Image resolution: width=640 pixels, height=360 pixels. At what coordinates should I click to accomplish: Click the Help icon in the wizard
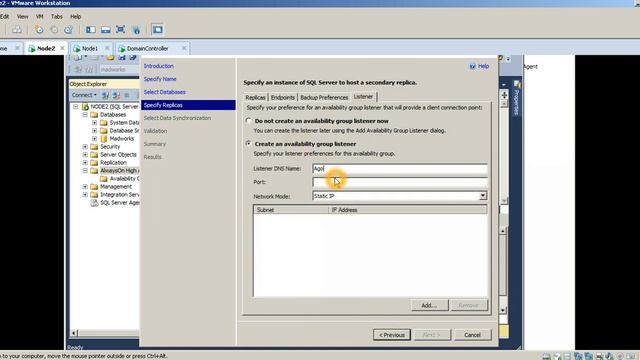click(x=473, y=66)
